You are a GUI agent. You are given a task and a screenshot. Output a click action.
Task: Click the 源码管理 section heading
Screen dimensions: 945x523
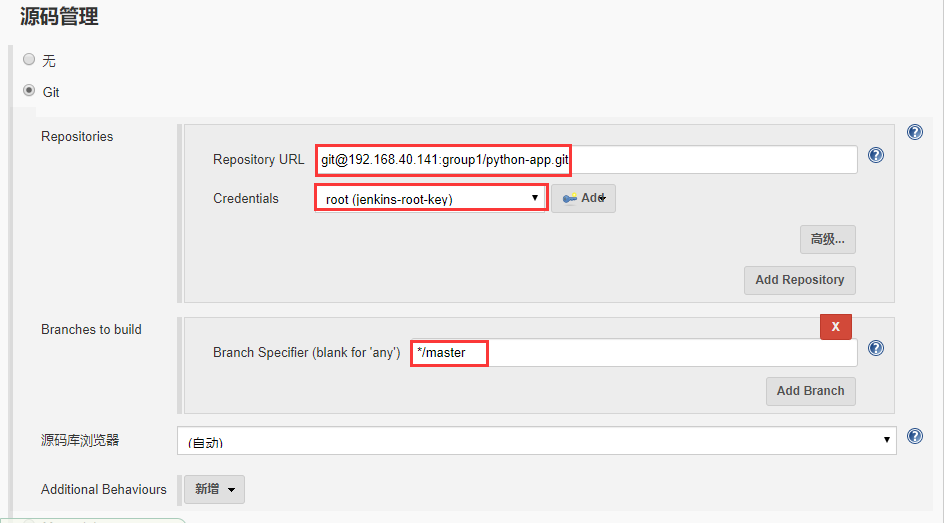click(60, 17)
